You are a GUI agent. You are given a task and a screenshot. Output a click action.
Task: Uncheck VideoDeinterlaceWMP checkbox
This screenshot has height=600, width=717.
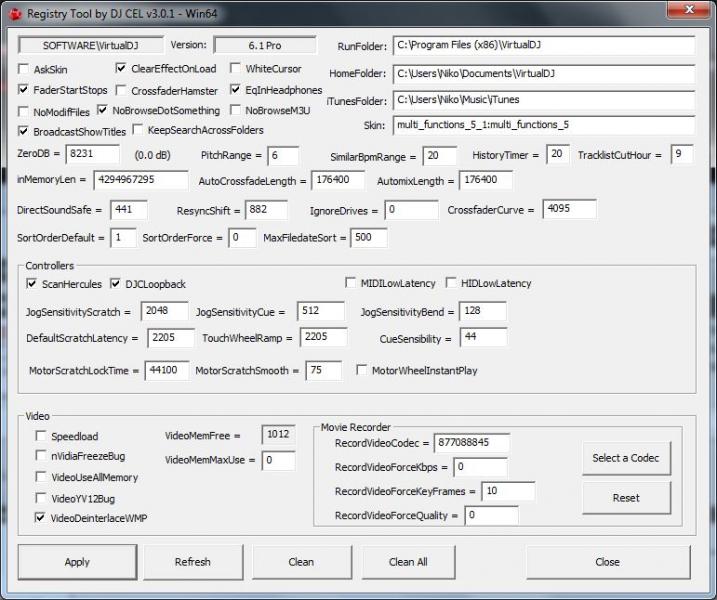pyautogui.click(x=41, y=518)
